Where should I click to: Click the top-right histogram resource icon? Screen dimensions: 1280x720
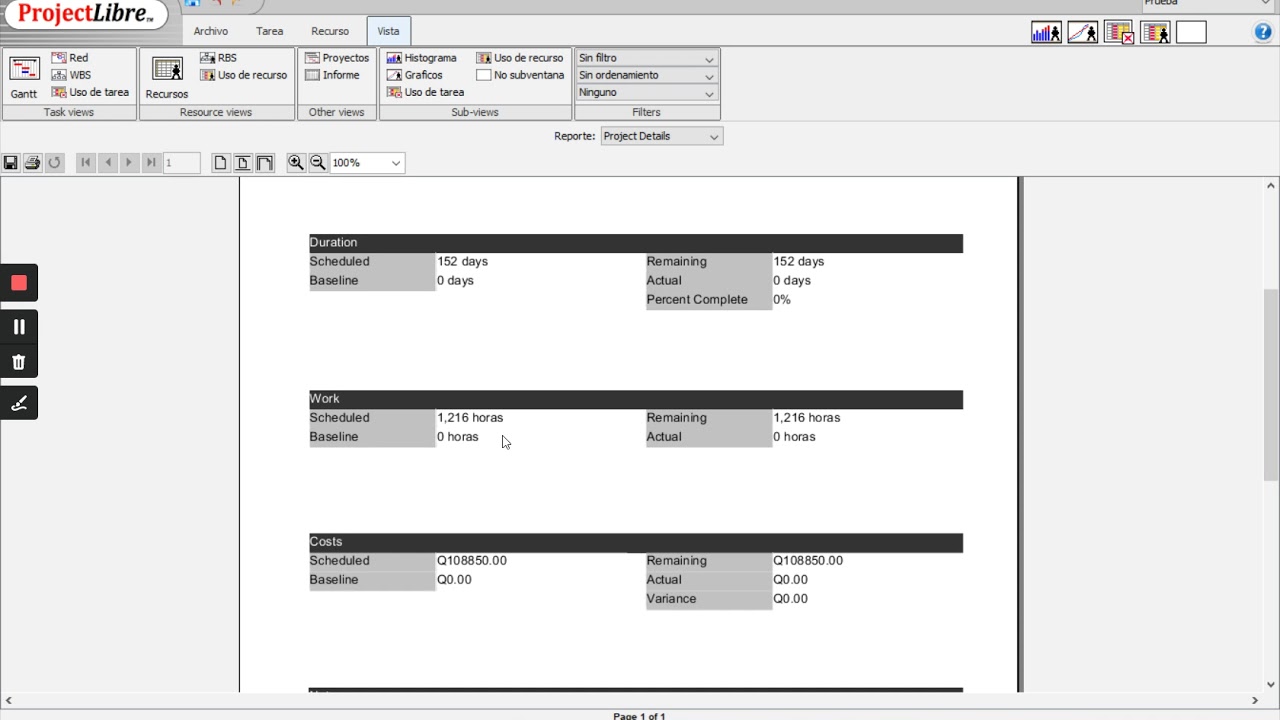tap(1046, 33)
